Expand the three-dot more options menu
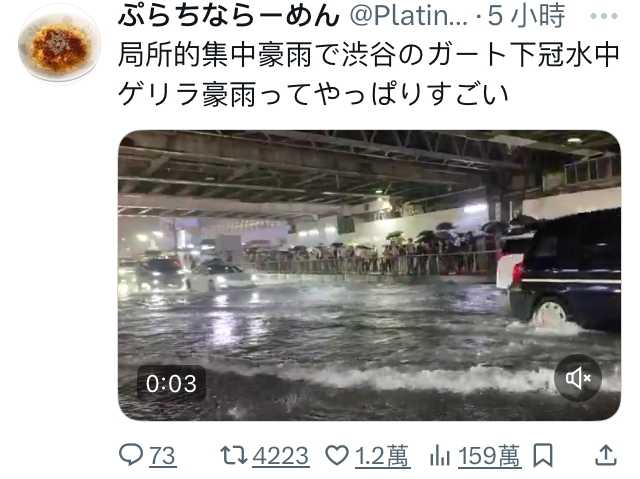 [x=604, y=16]
